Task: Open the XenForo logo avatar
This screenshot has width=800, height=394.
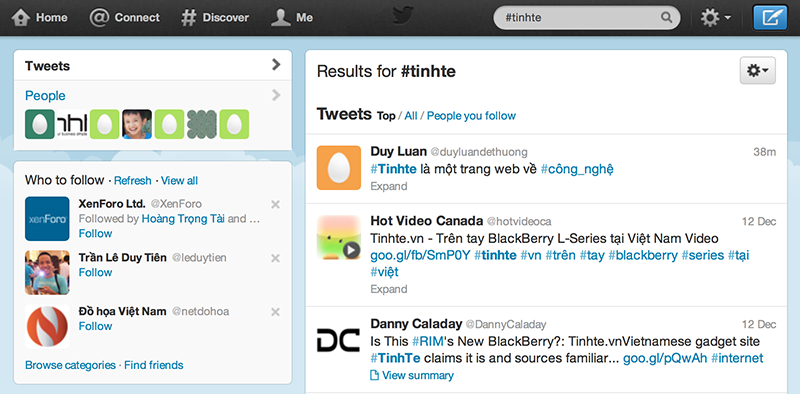Action: 47,218
